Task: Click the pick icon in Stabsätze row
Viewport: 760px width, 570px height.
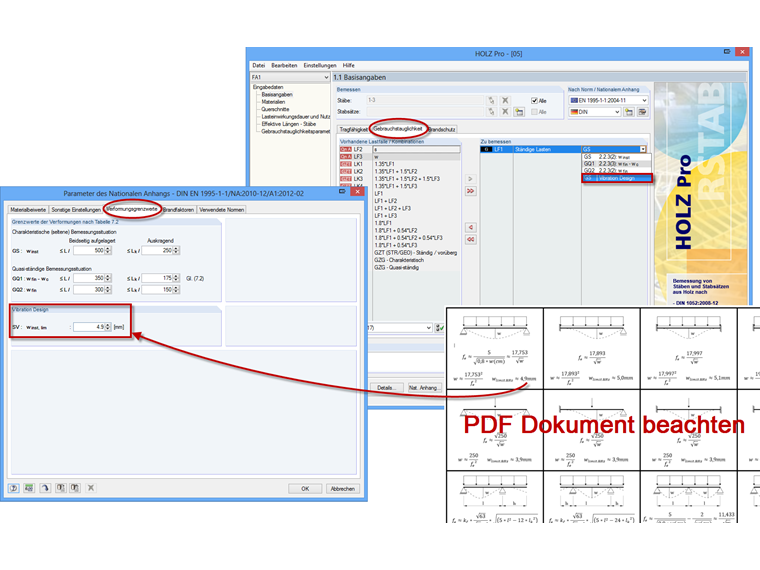Action: coord(491,111)
